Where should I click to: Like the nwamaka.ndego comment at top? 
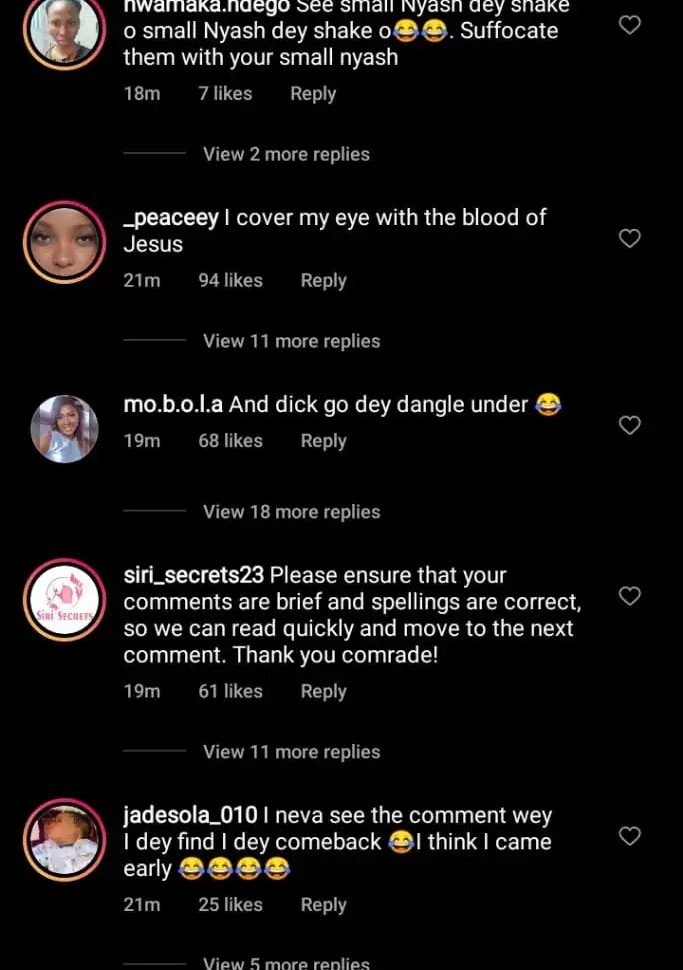pyautogui.click(x=630, y=25)
